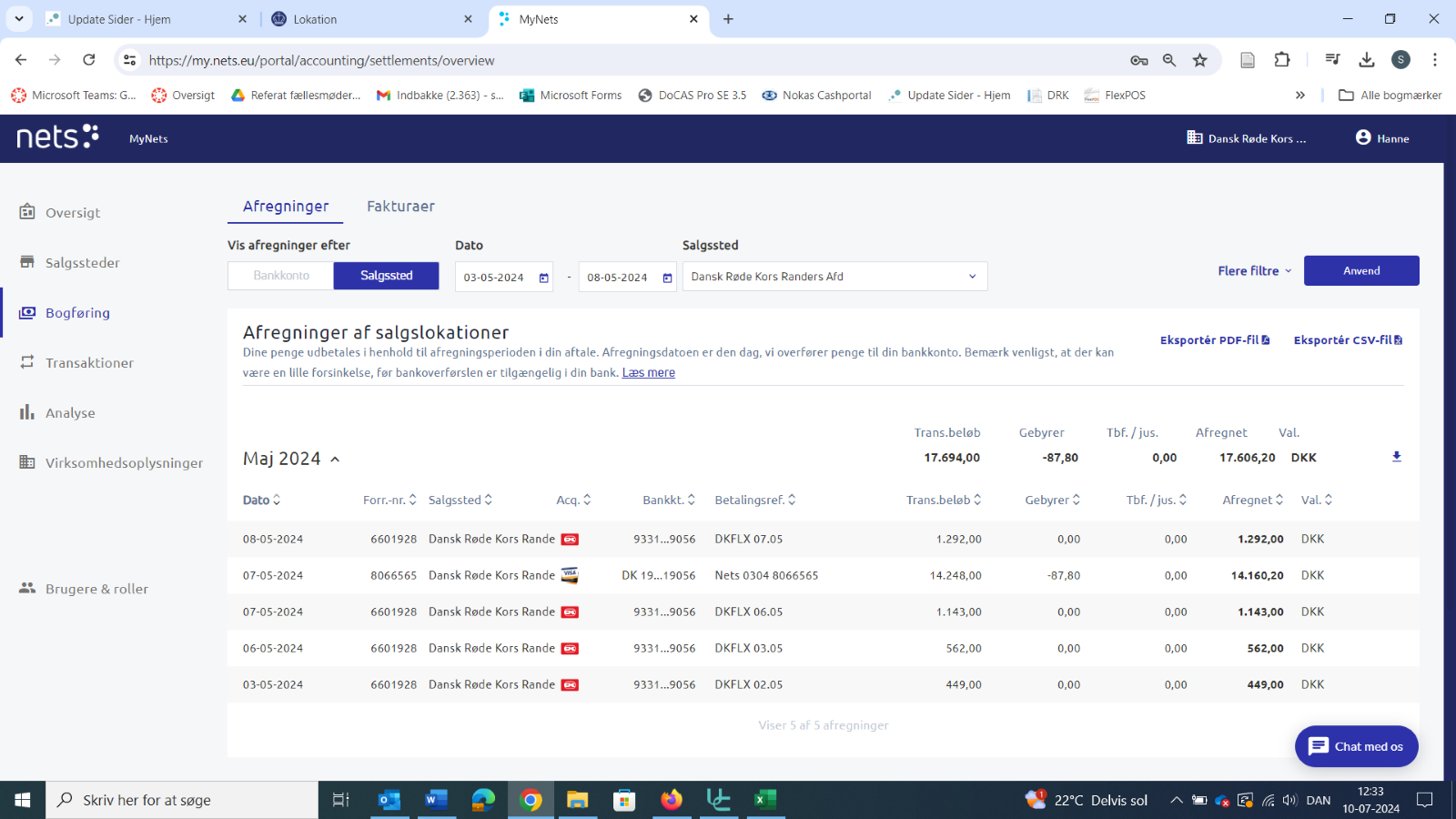Click Visa card icon in row 8066565
Viewport: 1456px width, 819px height.
(570, 575)
